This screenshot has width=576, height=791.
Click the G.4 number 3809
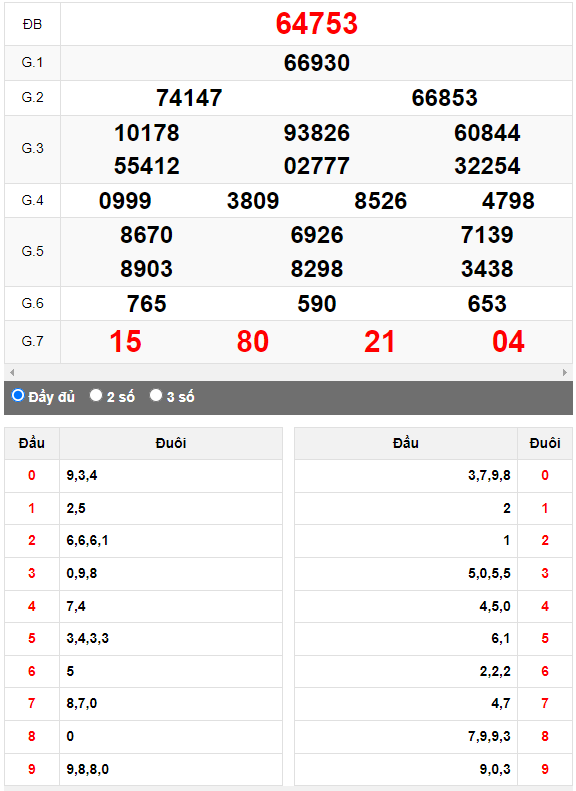pyautogui.click(x=253, y=201)
